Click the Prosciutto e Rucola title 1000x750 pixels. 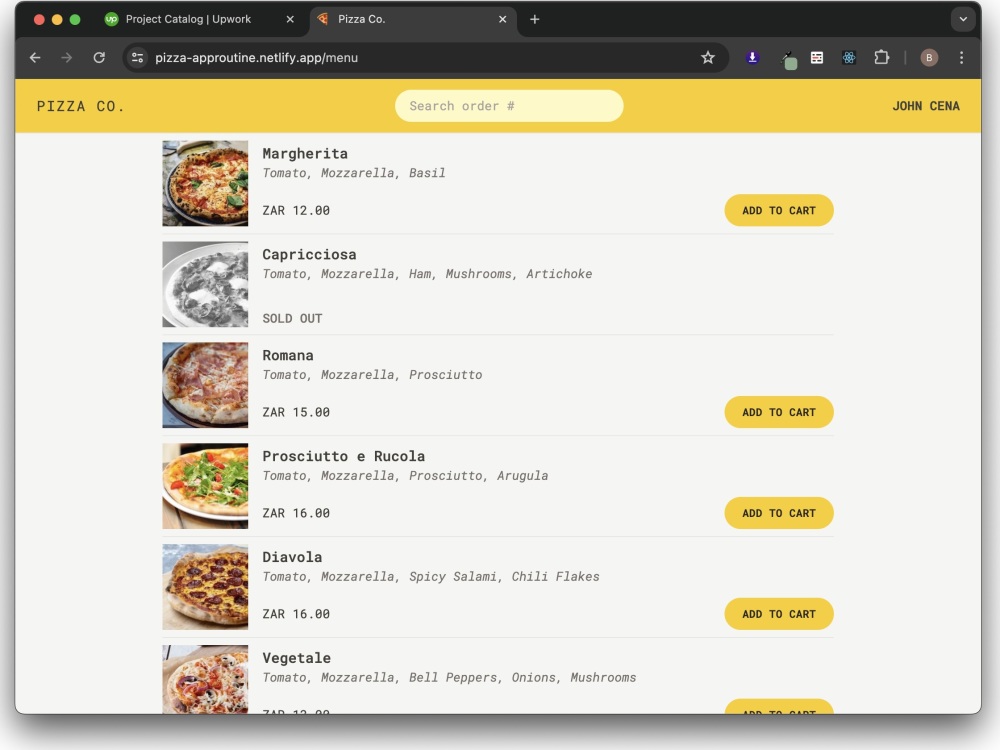pyautogui.click(x=344, y=457)
